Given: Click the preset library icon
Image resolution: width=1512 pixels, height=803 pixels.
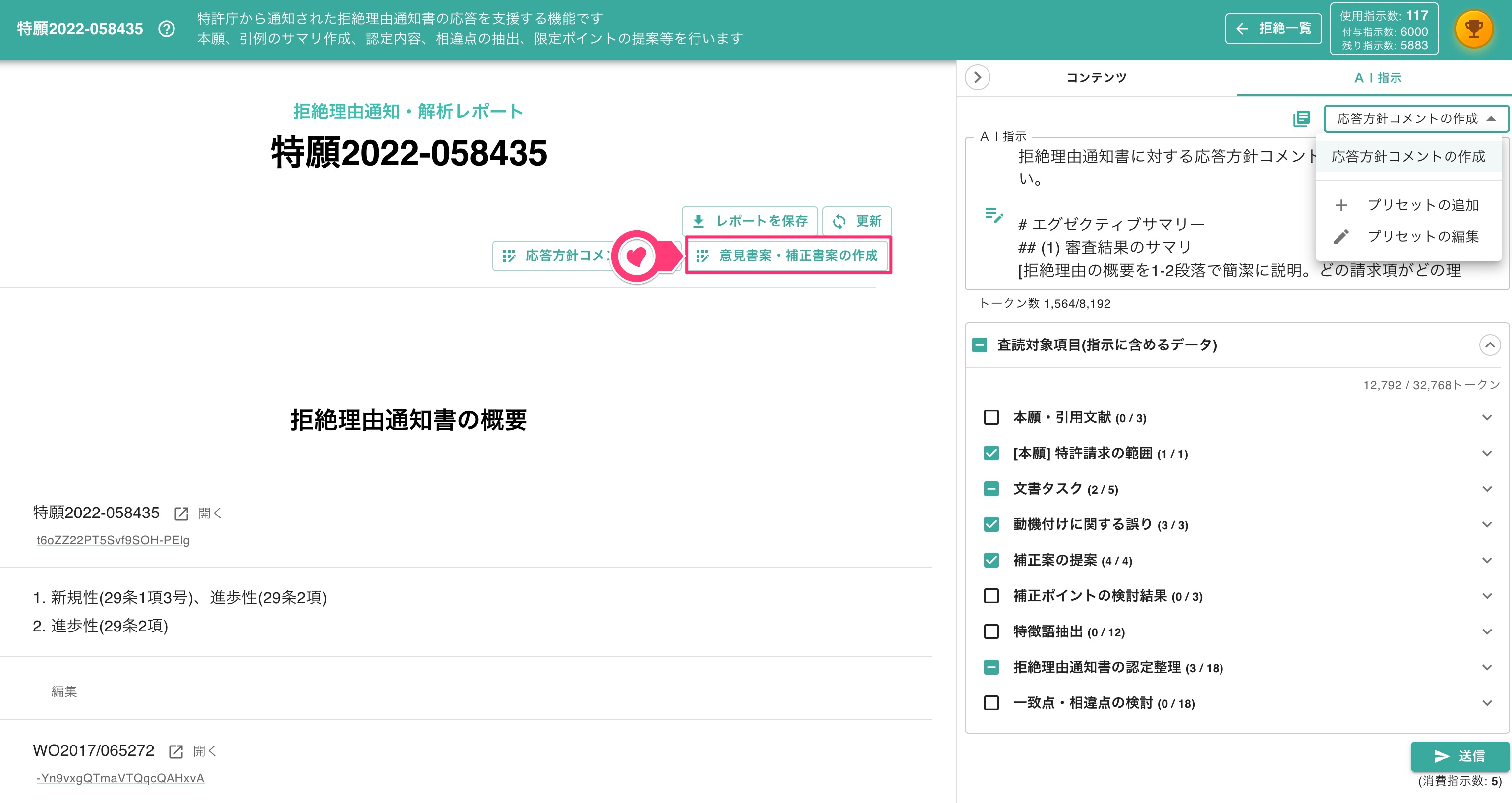Looking at the screenshot, I should (1301, 118).
